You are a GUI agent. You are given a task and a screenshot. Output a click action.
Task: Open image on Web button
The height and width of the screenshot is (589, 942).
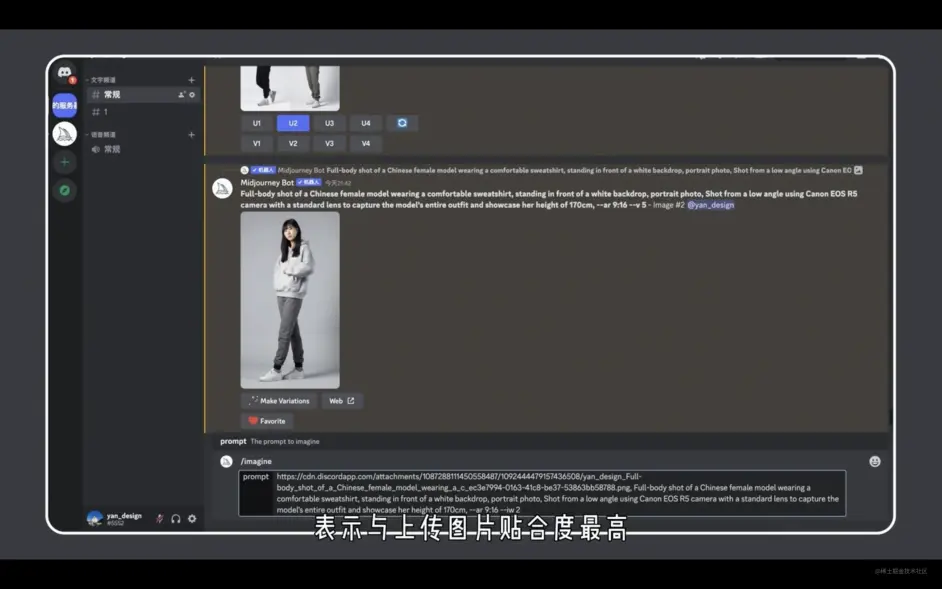click(342, 401)
